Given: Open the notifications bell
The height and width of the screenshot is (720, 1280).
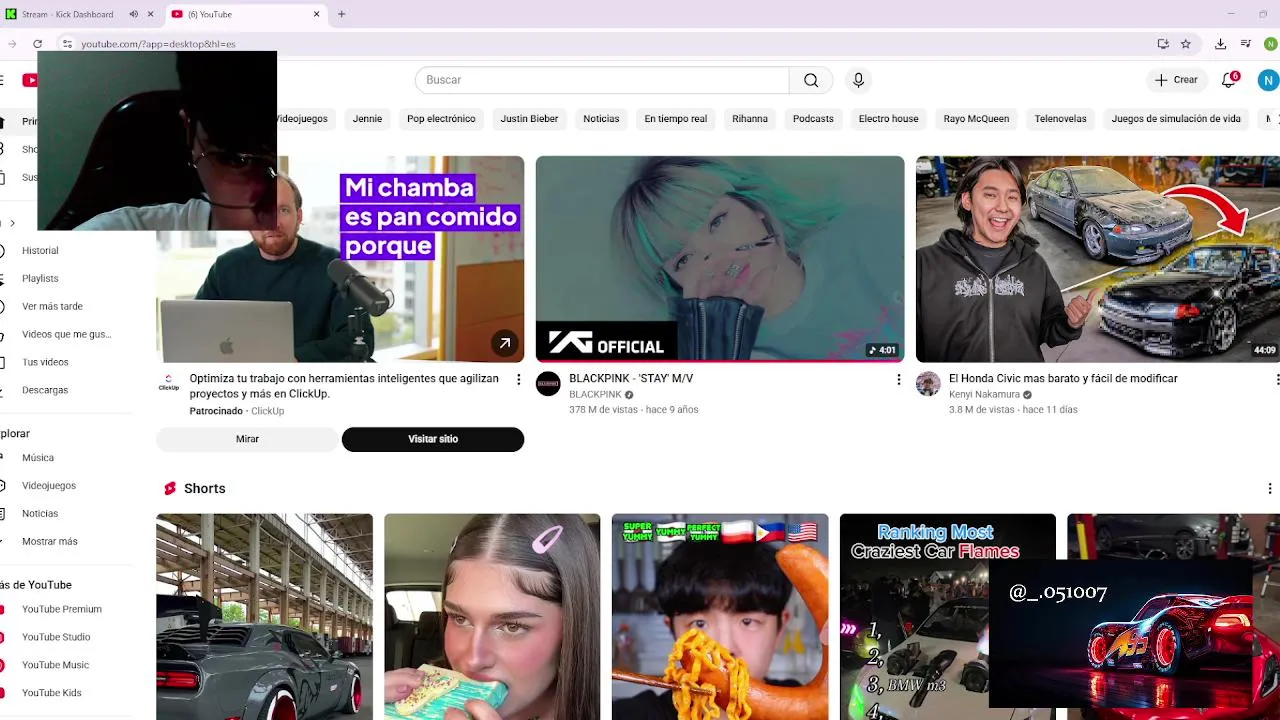Looking at the screenshot, I should pos(1229,80).
